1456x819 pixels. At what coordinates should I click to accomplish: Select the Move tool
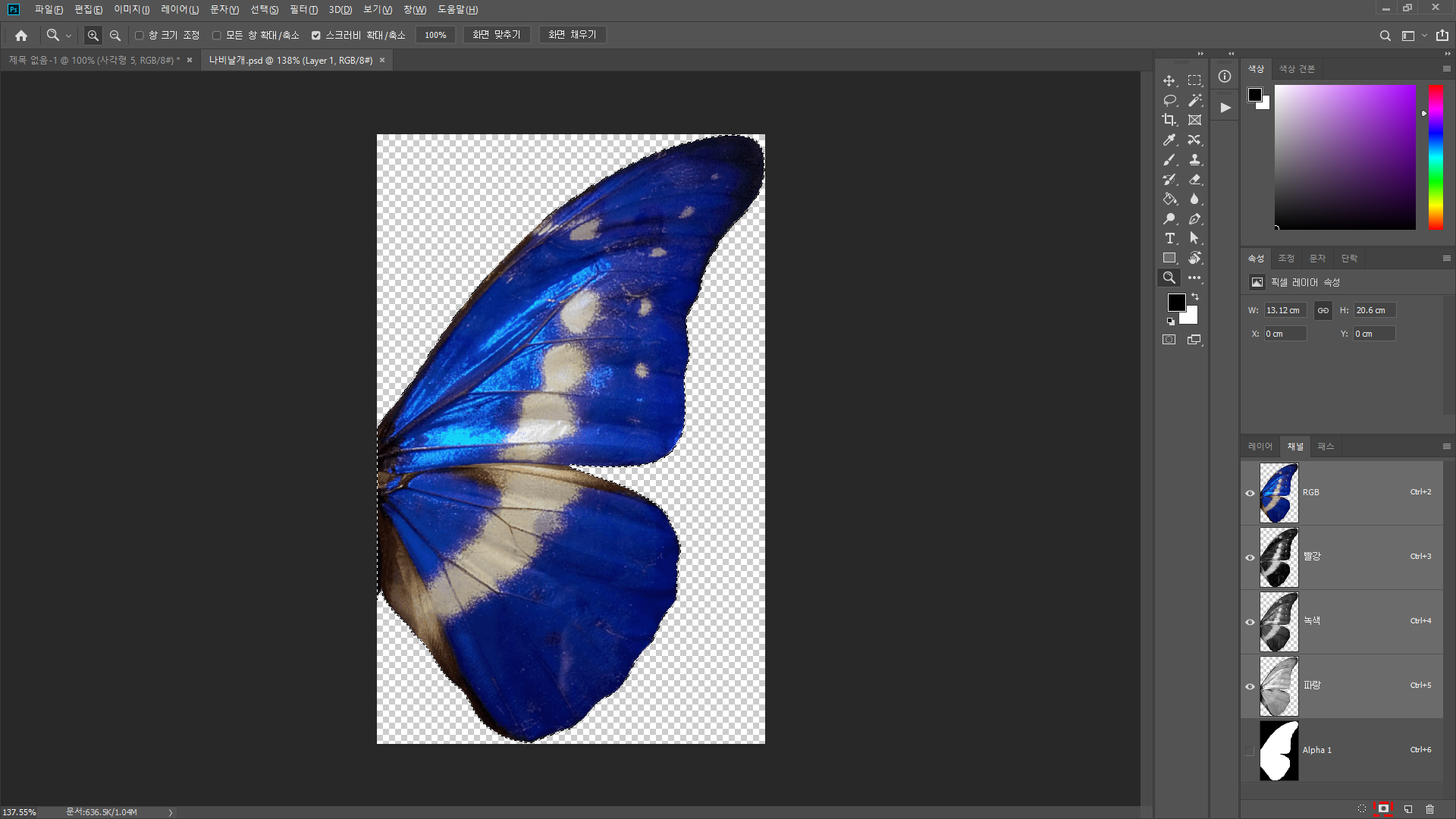tap(1169, 80)
